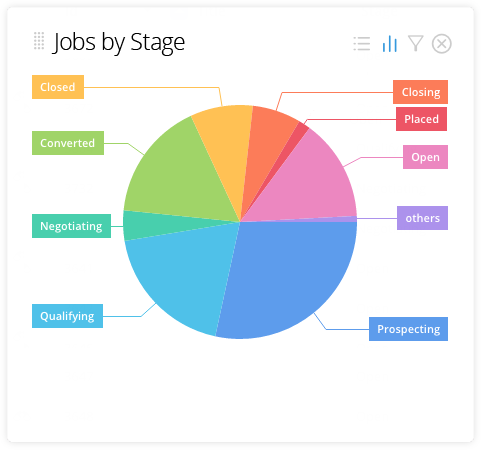Click the others label tag
Viewport: 484px width, 452px height.
[x=422, y=218]
